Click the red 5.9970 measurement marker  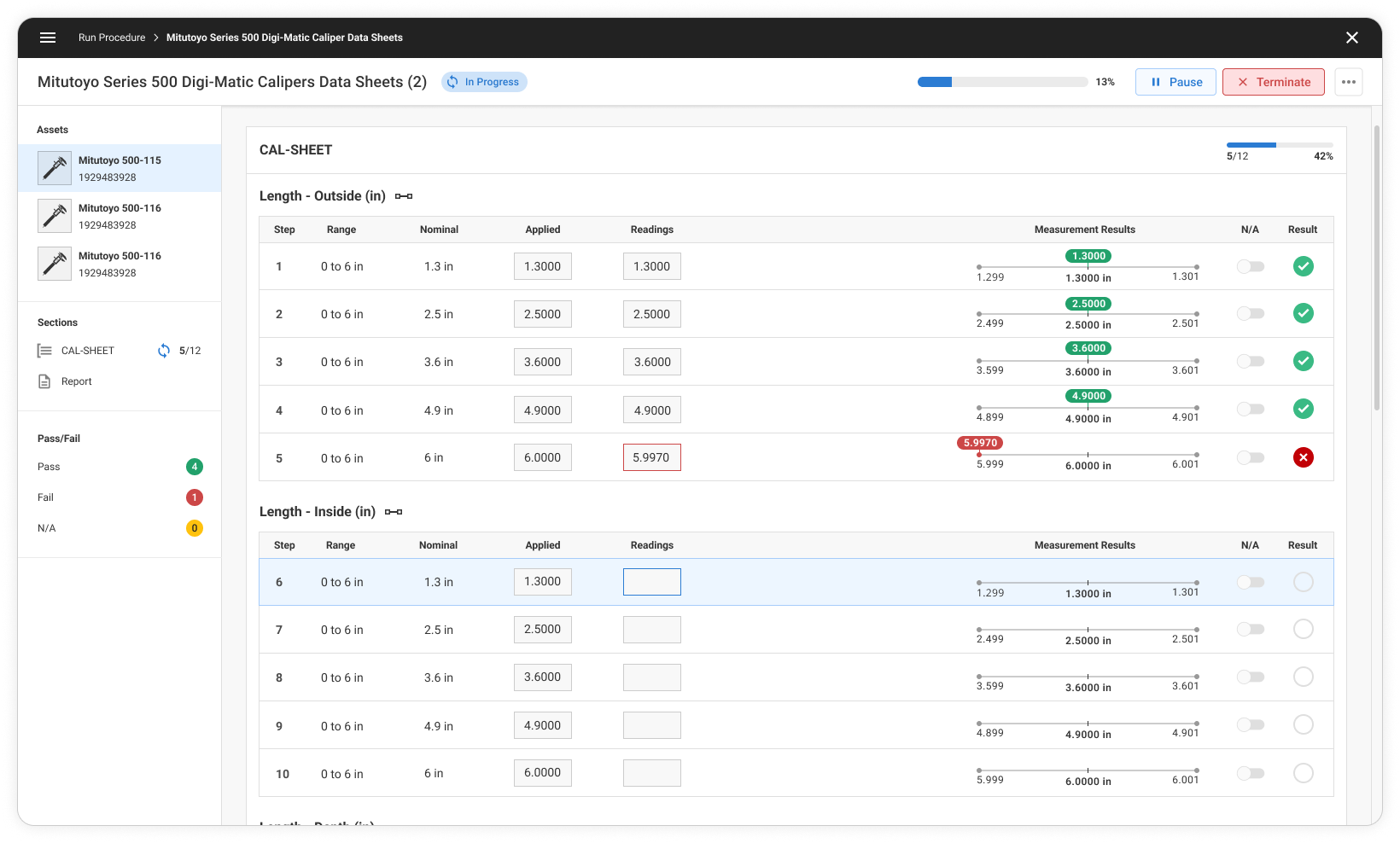point(980,443)
